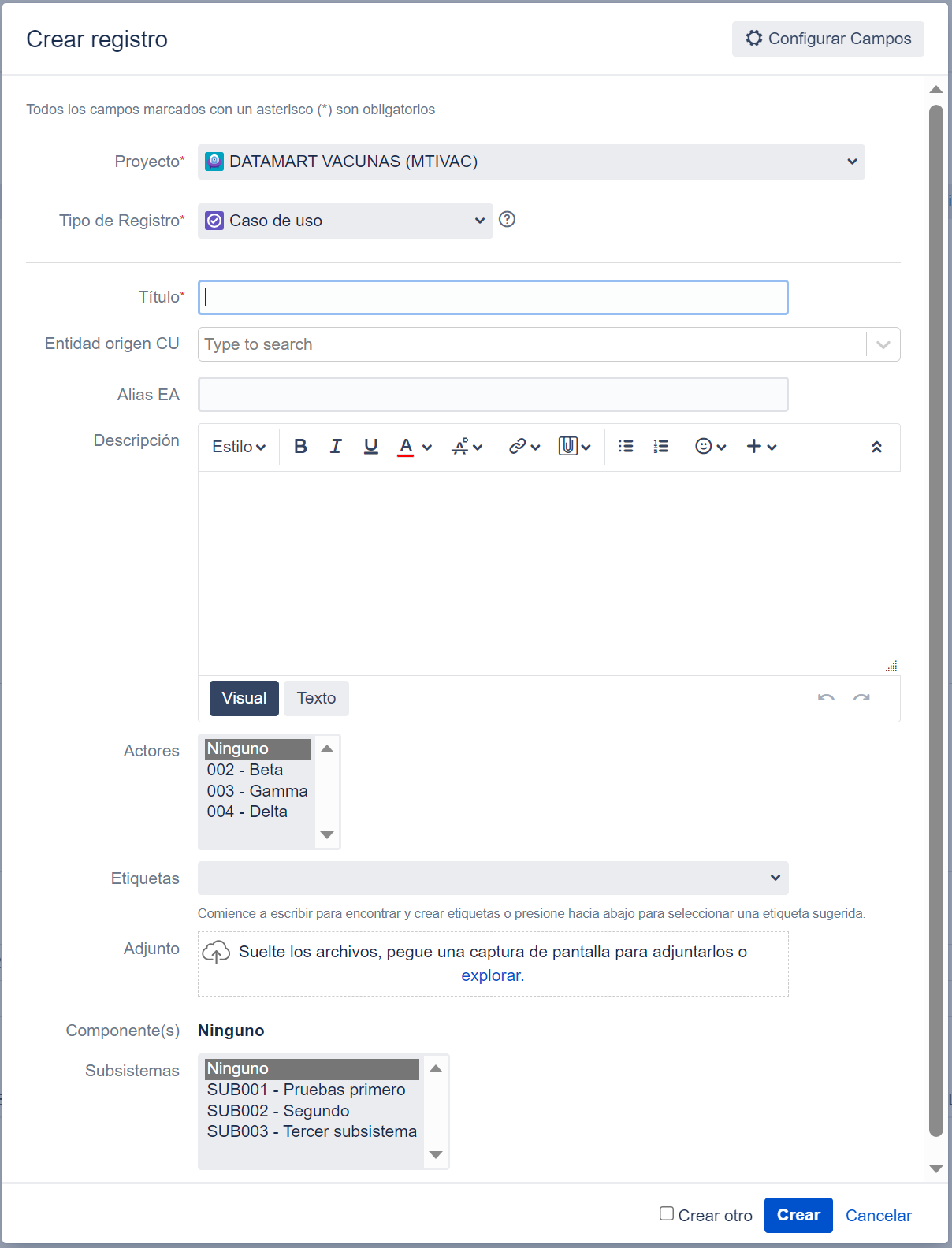The height and width of the screenshot is (1248, 952).
Task: Open the text color picker
Action: [415, 447]
